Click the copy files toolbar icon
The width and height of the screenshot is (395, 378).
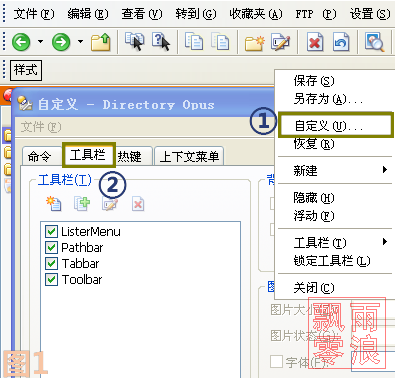pyautogui.click(x=194, y=41)
